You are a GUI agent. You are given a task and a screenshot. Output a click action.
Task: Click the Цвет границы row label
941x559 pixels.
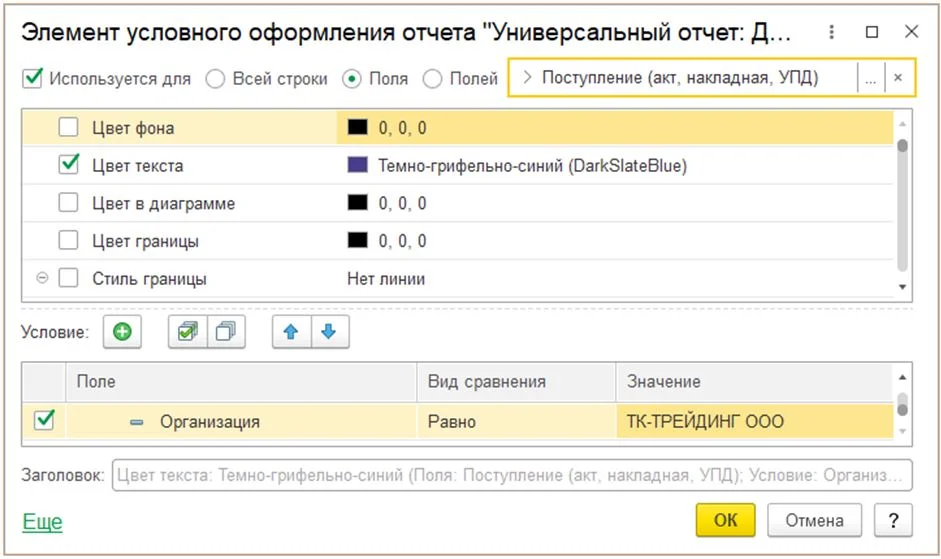click(145, 241)
